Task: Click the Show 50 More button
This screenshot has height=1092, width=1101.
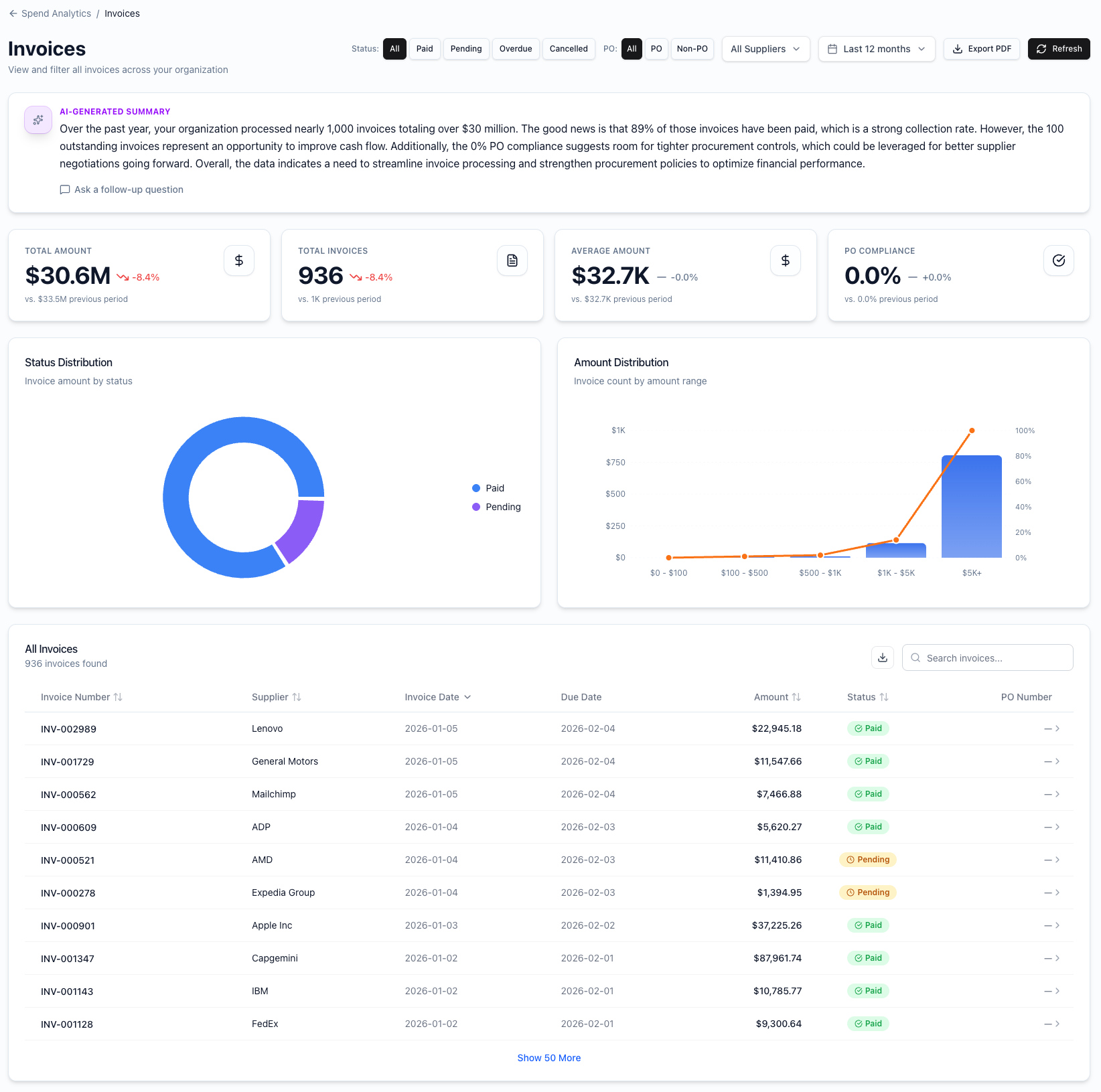Action: [548, 1057]
